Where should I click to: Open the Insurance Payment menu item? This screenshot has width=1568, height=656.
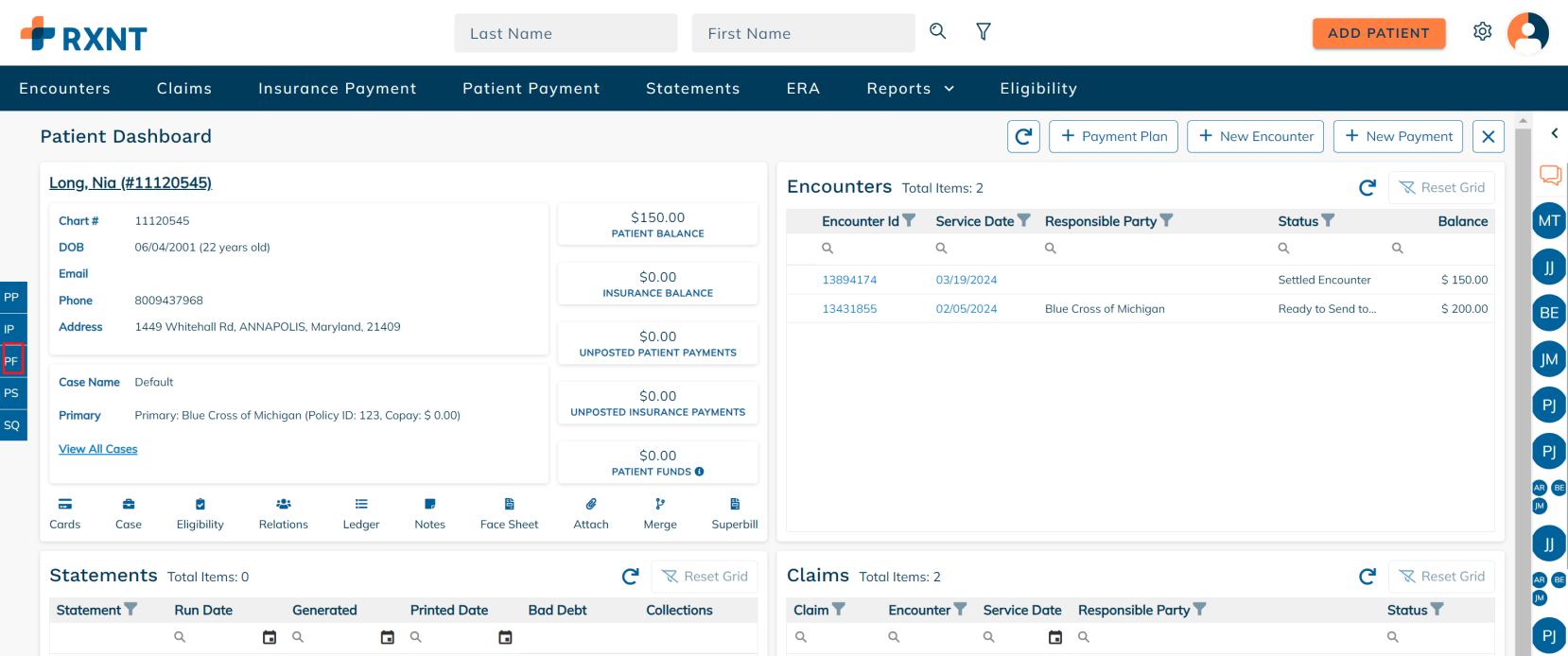pyautogui.click(x=337, y=89)
